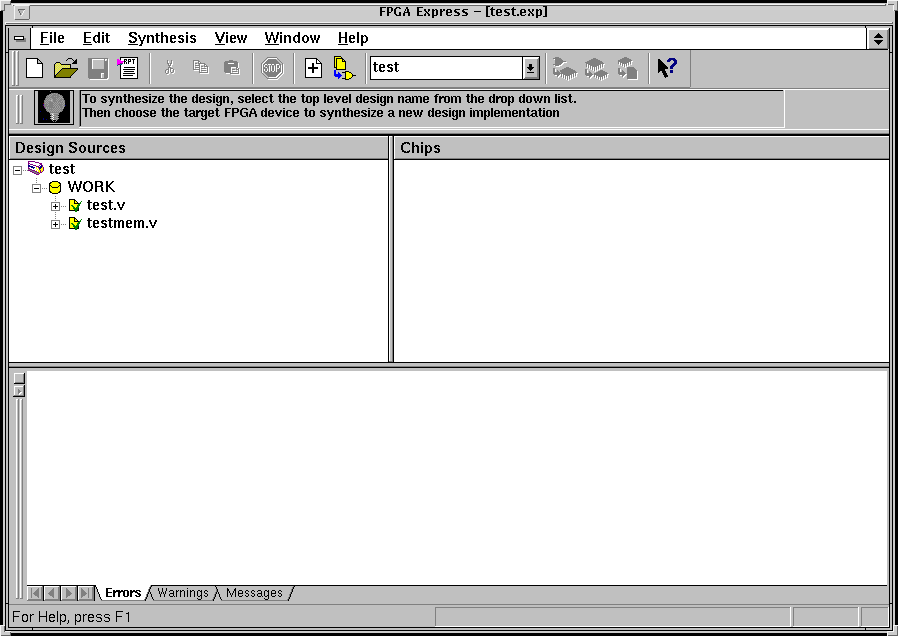This screenshot has height=636, width=898.
Task: Open the Help menu
Action: tap(353, 38)
